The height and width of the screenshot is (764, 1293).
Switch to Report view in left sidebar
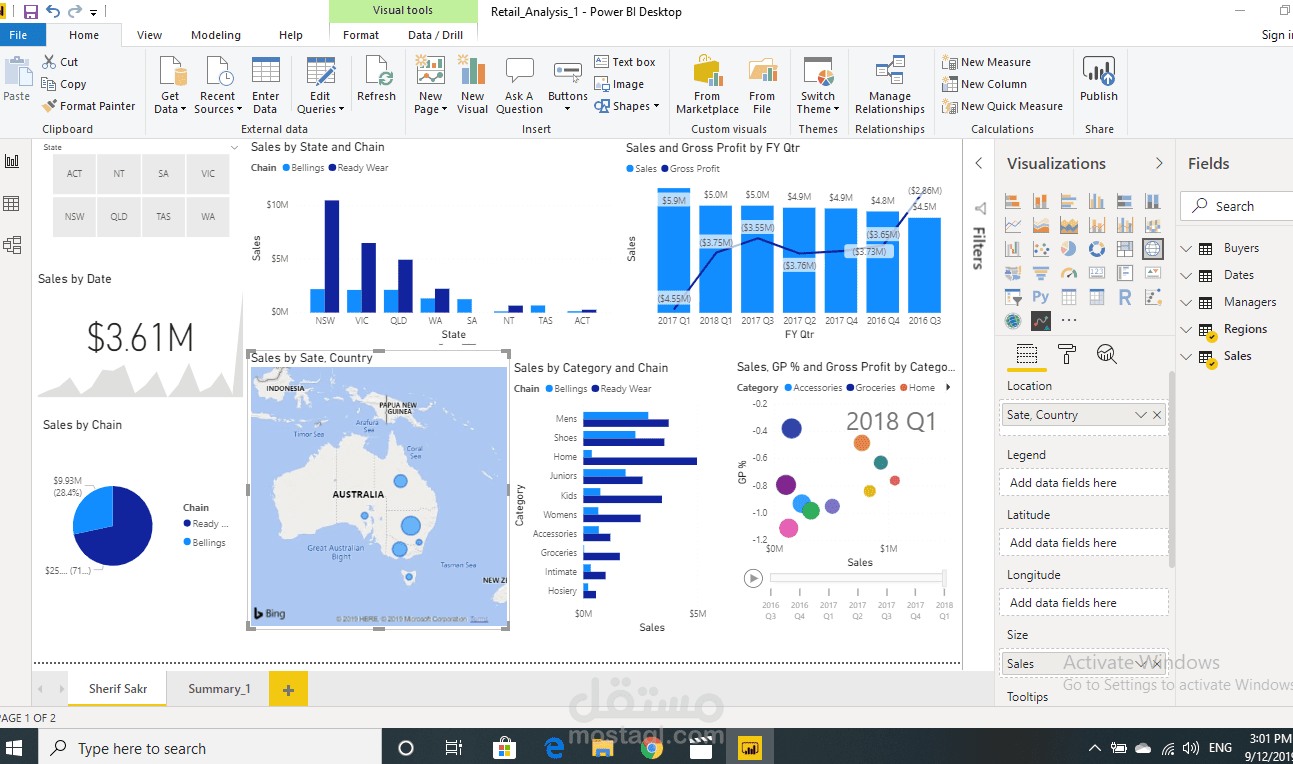pos(12,161)
